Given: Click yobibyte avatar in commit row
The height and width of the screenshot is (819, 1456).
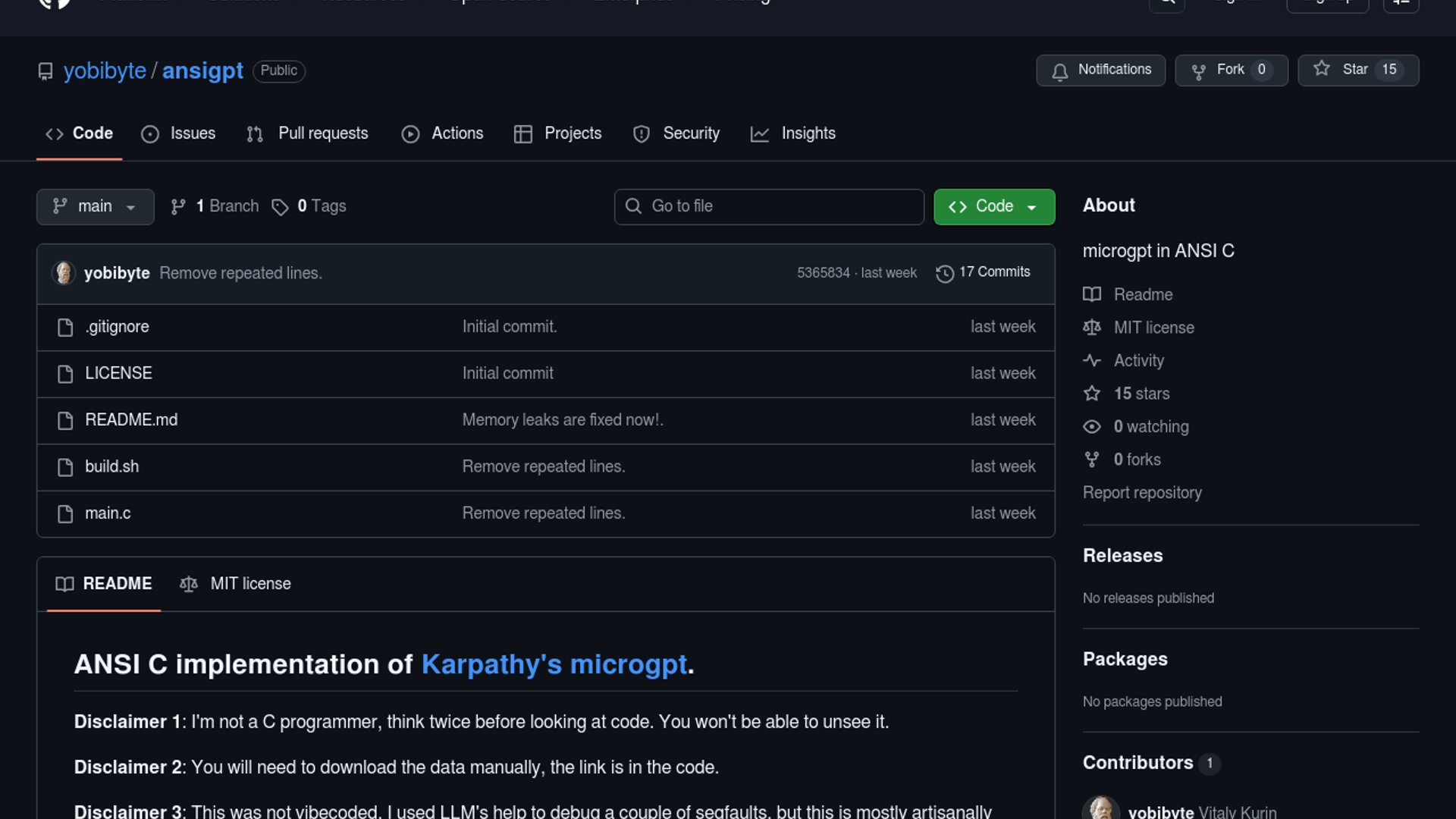Looking at the screenshot, I should (x=64, y=273).
